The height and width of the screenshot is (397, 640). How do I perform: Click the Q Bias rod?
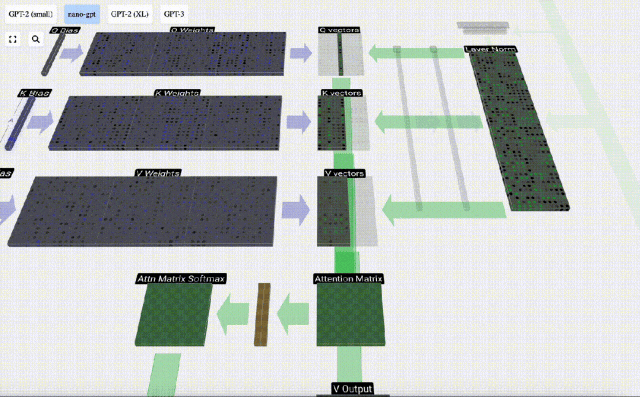click(x=53, y=54)
